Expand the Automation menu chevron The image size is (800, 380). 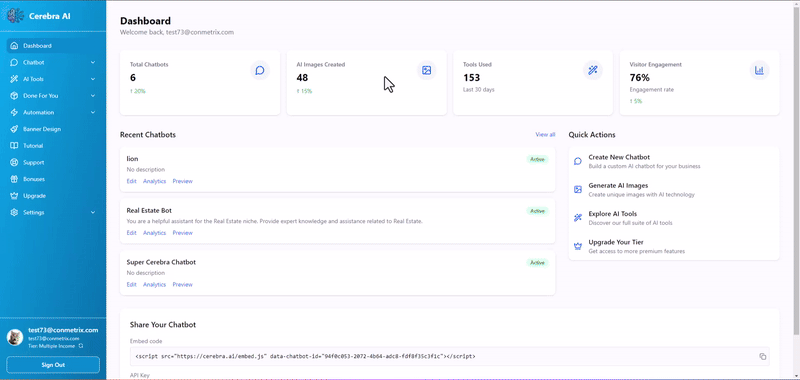[93, 112]
